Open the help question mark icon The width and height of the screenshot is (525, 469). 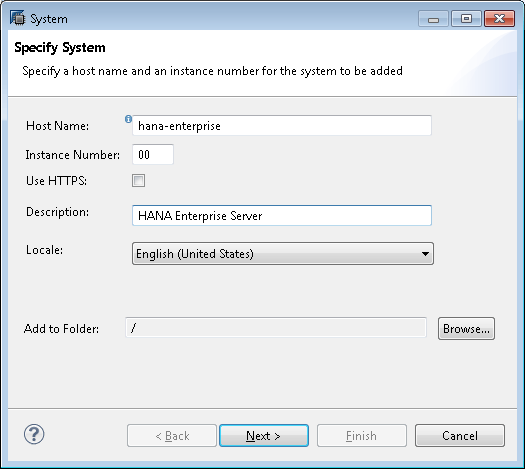pyautogui.click(x=34, y=434)
